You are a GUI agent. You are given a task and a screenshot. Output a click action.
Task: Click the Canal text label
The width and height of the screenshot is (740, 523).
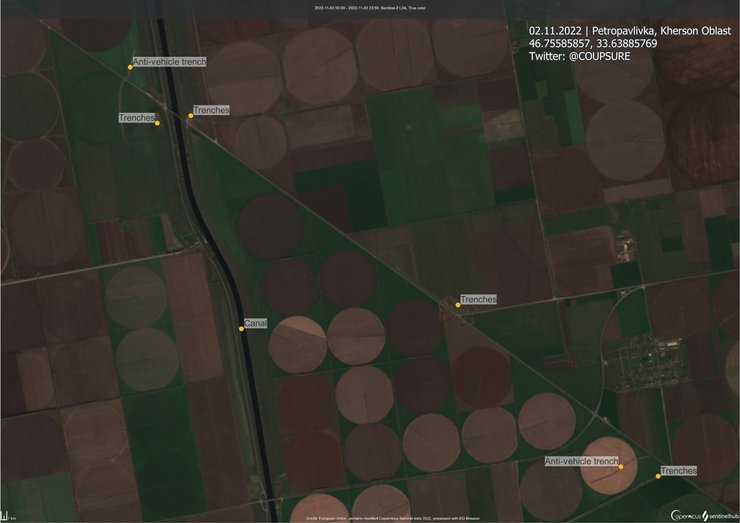click(x=256, y=324)
